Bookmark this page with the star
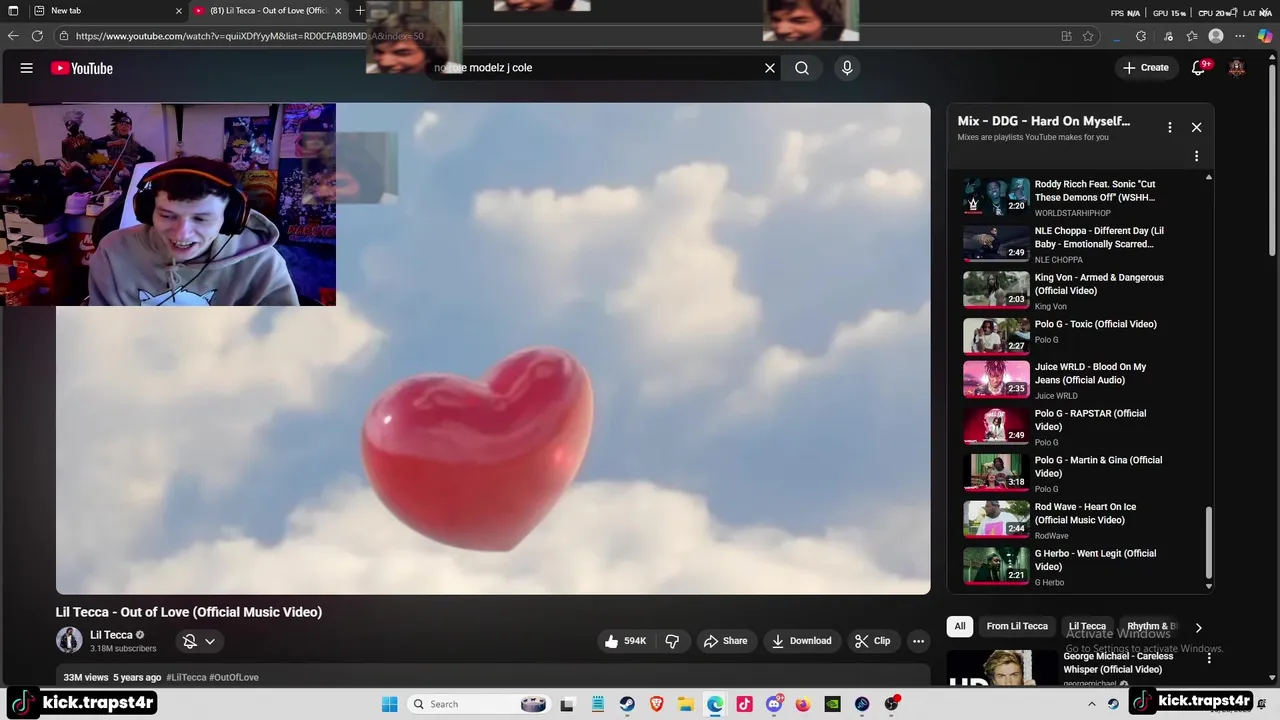 coord(1088,36)
